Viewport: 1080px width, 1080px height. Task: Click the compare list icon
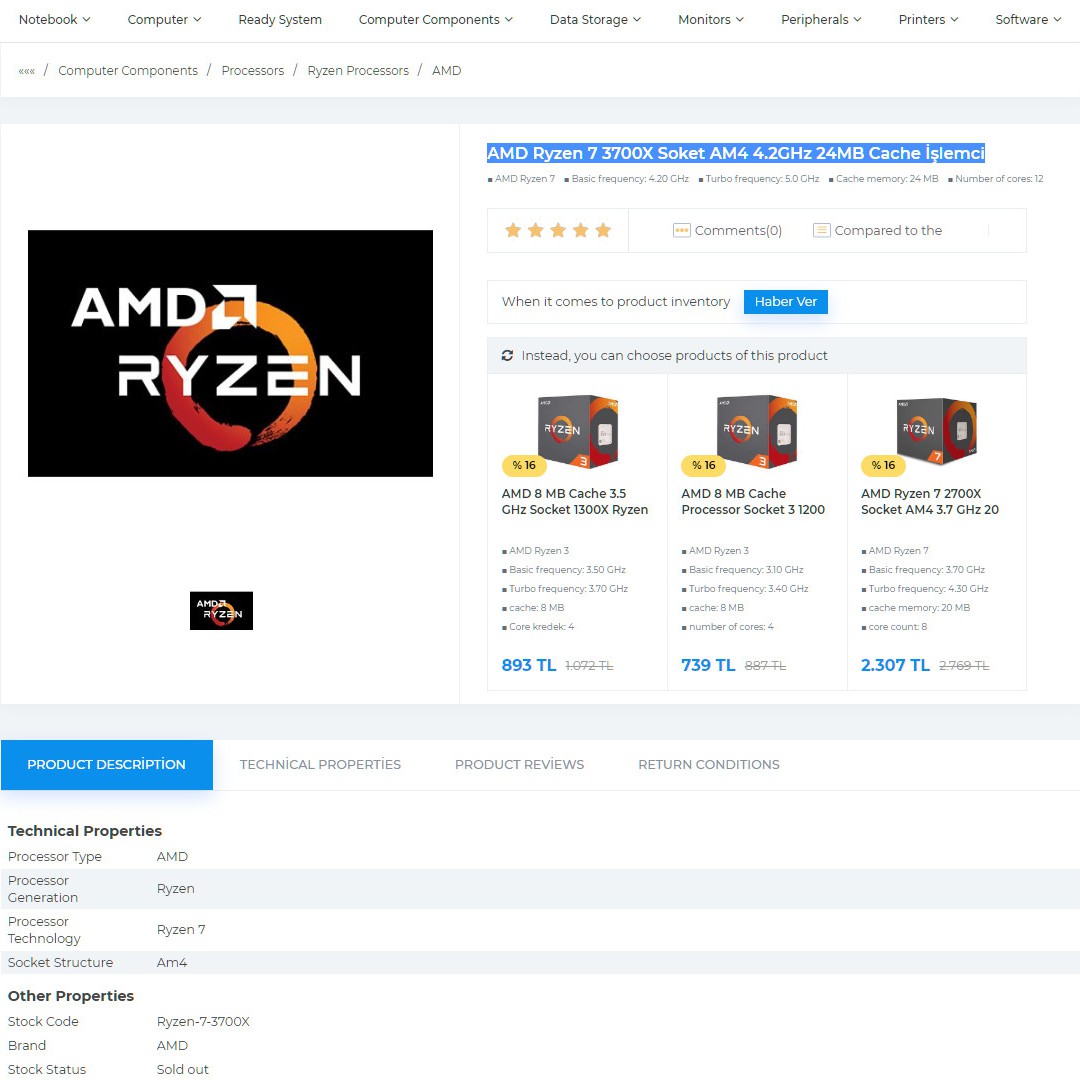click(x=822, y=231)
